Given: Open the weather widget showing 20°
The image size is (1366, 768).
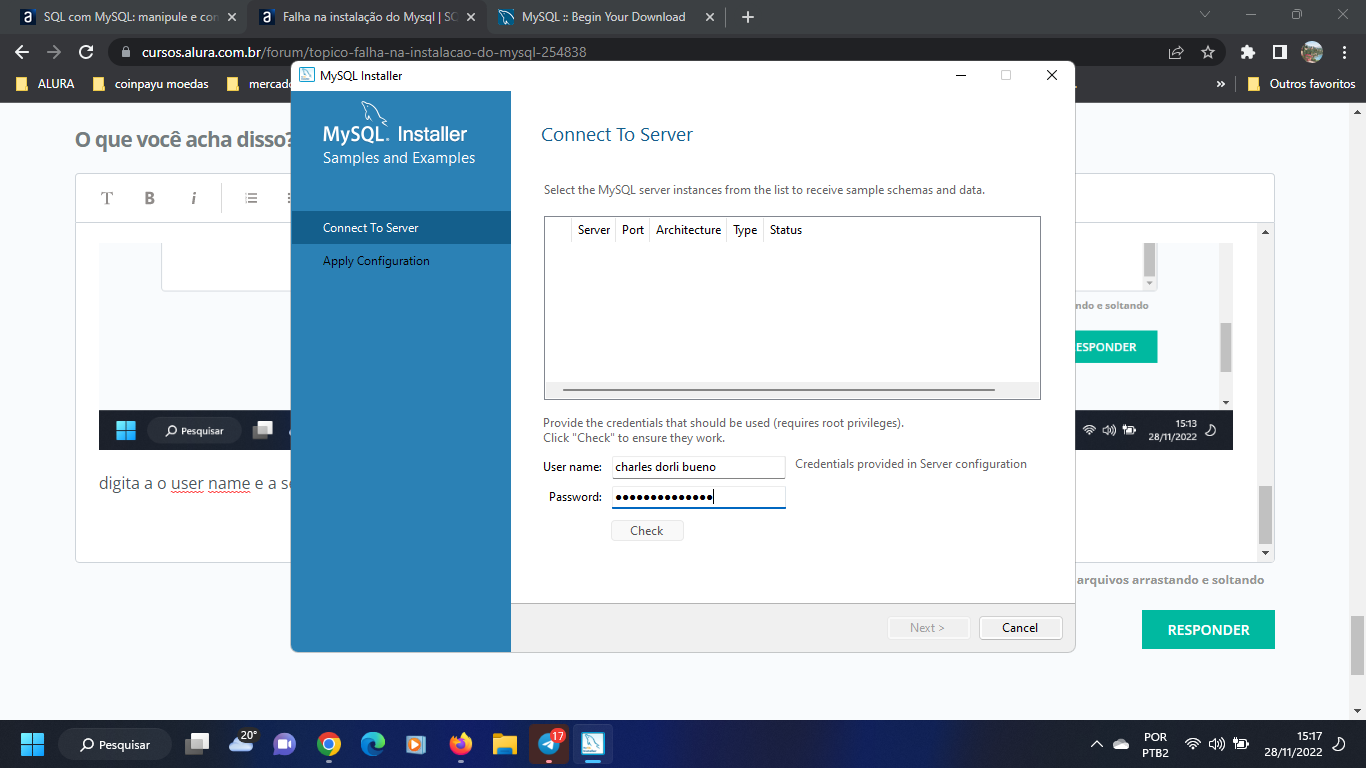Looking at the screenshot, I should click(x=242, y=742).
